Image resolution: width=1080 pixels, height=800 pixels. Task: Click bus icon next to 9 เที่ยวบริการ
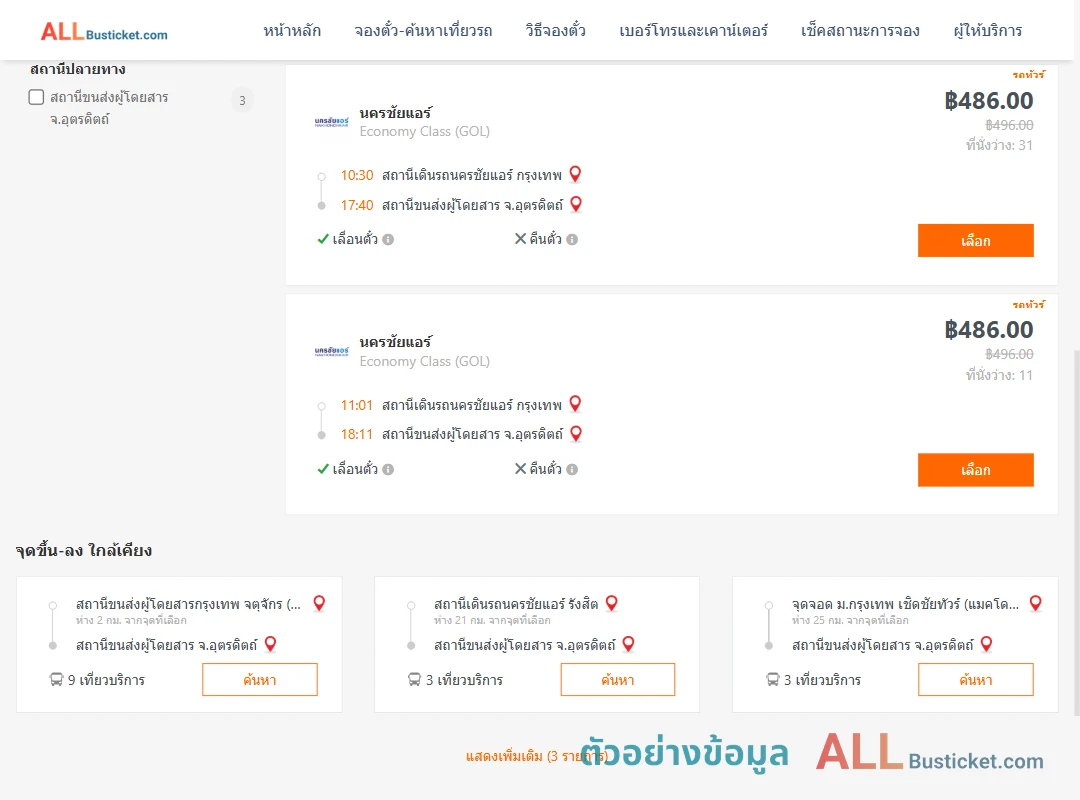coord(56,679)
